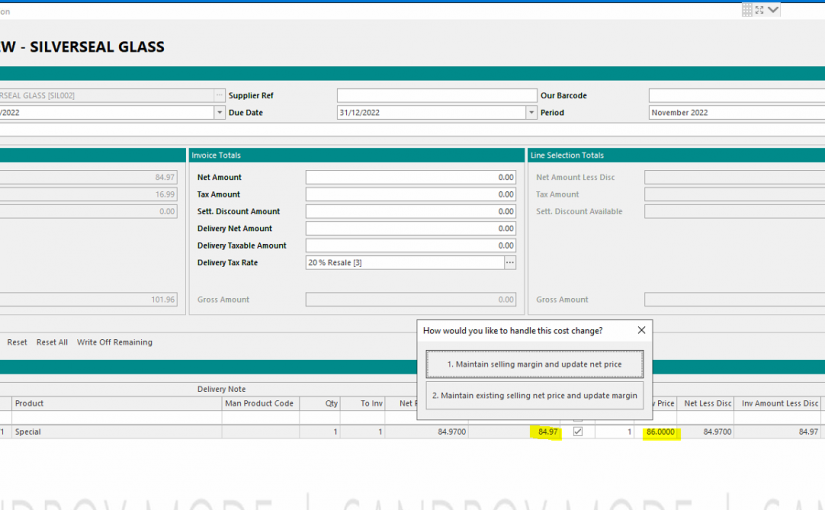Viewport: 825px width, 510px height.
Task: Expand the chevron down icon at top right
Action: point(773,10)
